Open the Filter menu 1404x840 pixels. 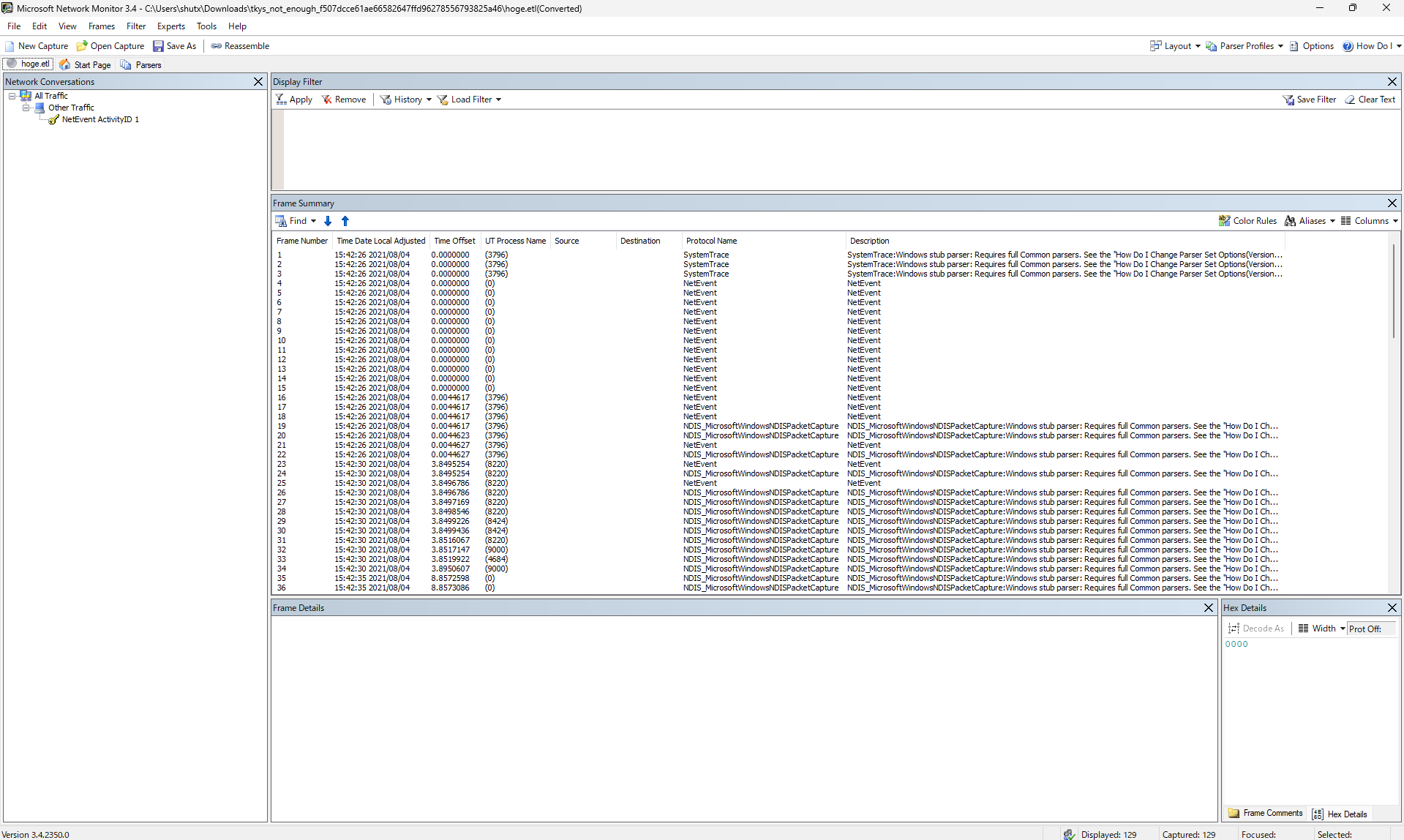click(x=136, y=26)
